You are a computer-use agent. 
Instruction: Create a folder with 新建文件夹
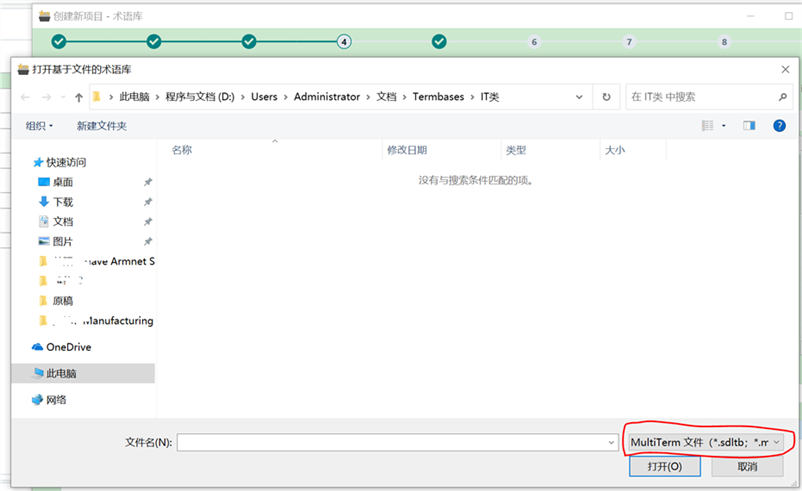102,126
